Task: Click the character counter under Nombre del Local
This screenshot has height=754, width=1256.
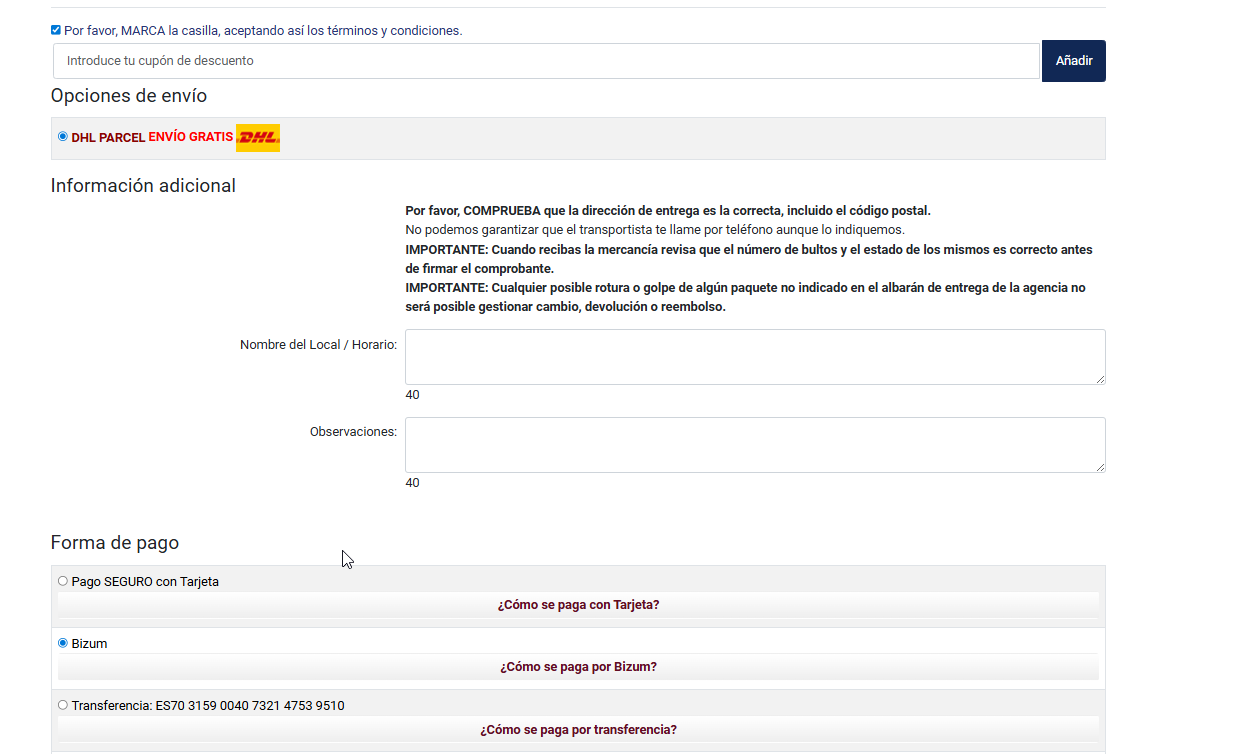Action: point(413,395)
